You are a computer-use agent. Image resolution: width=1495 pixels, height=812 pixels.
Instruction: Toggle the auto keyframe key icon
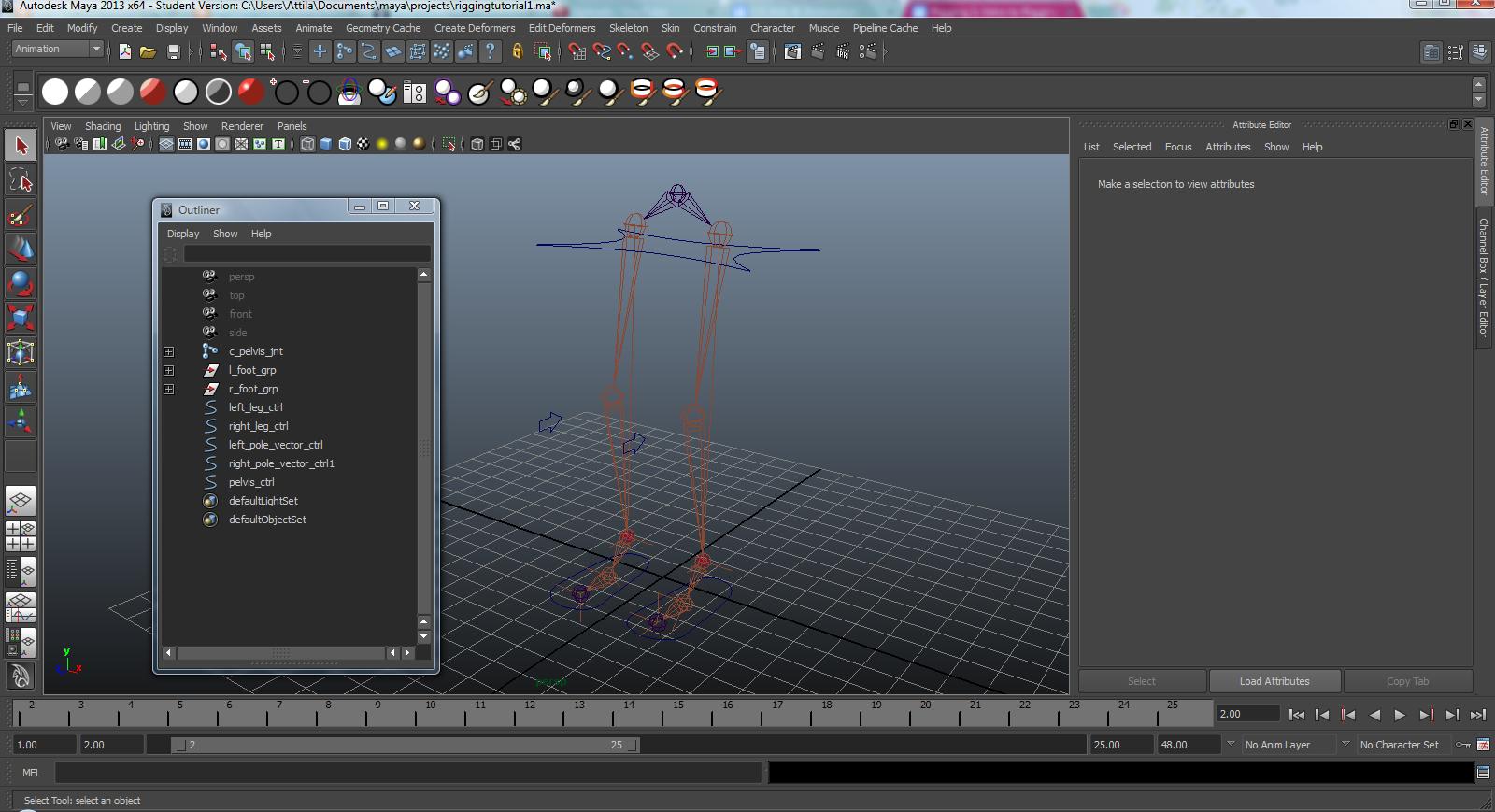click(x=1463, y=745)
